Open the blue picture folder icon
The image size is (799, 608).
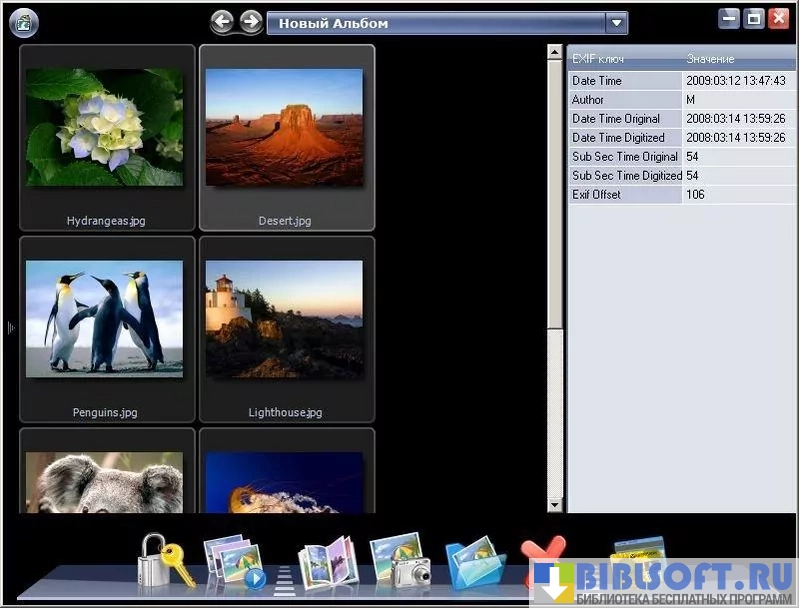click(x=474, y=564)
